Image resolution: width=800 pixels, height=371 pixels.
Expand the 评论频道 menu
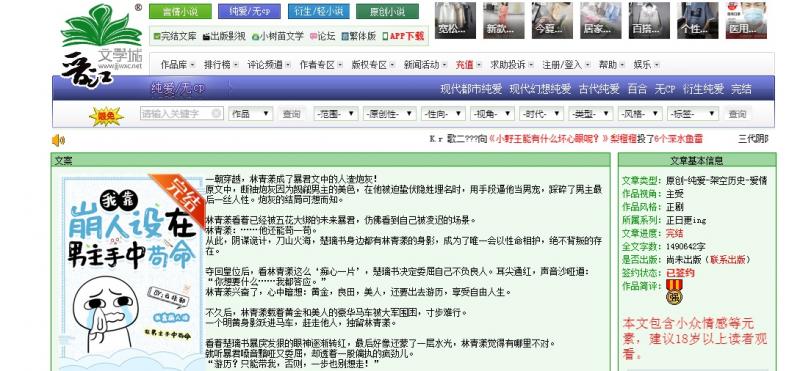[x=269, y=65]
